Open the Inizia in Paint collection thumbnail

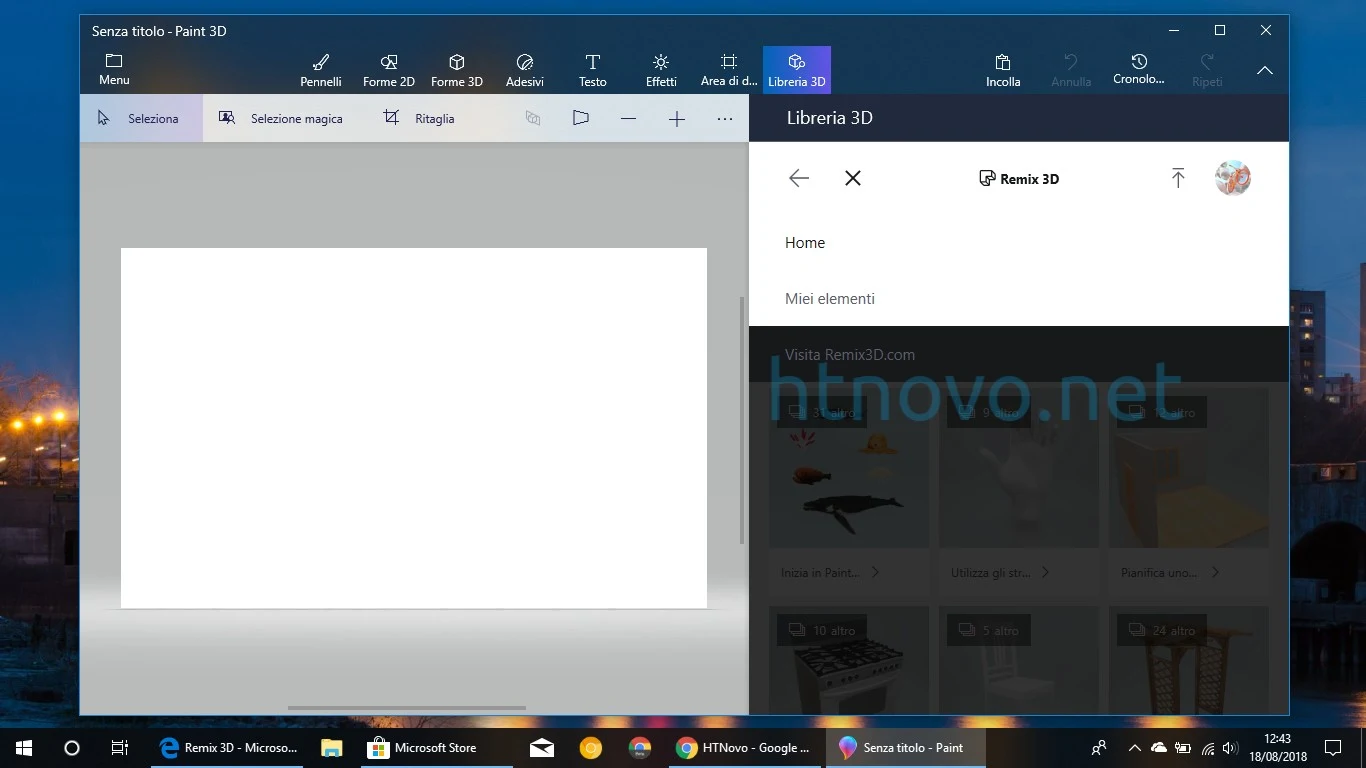point(848,470)
